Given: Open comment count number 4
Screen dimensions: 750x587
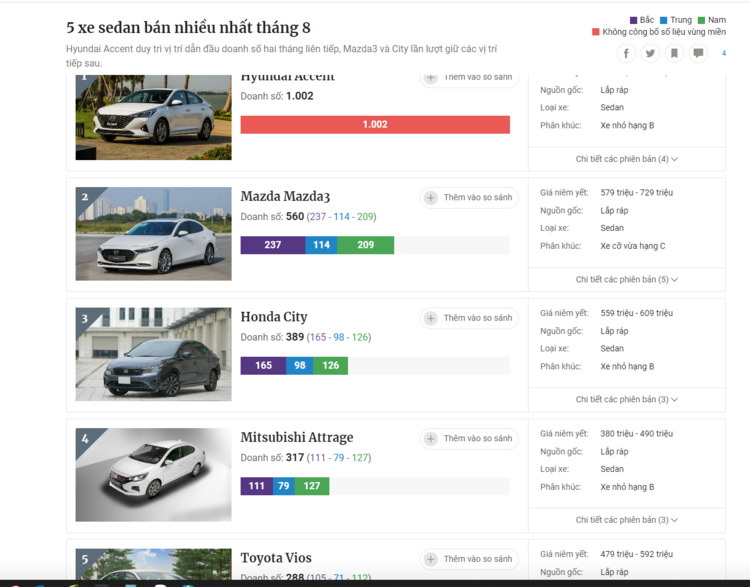Looking at the screenshot, I should click(x=724, y=53).
